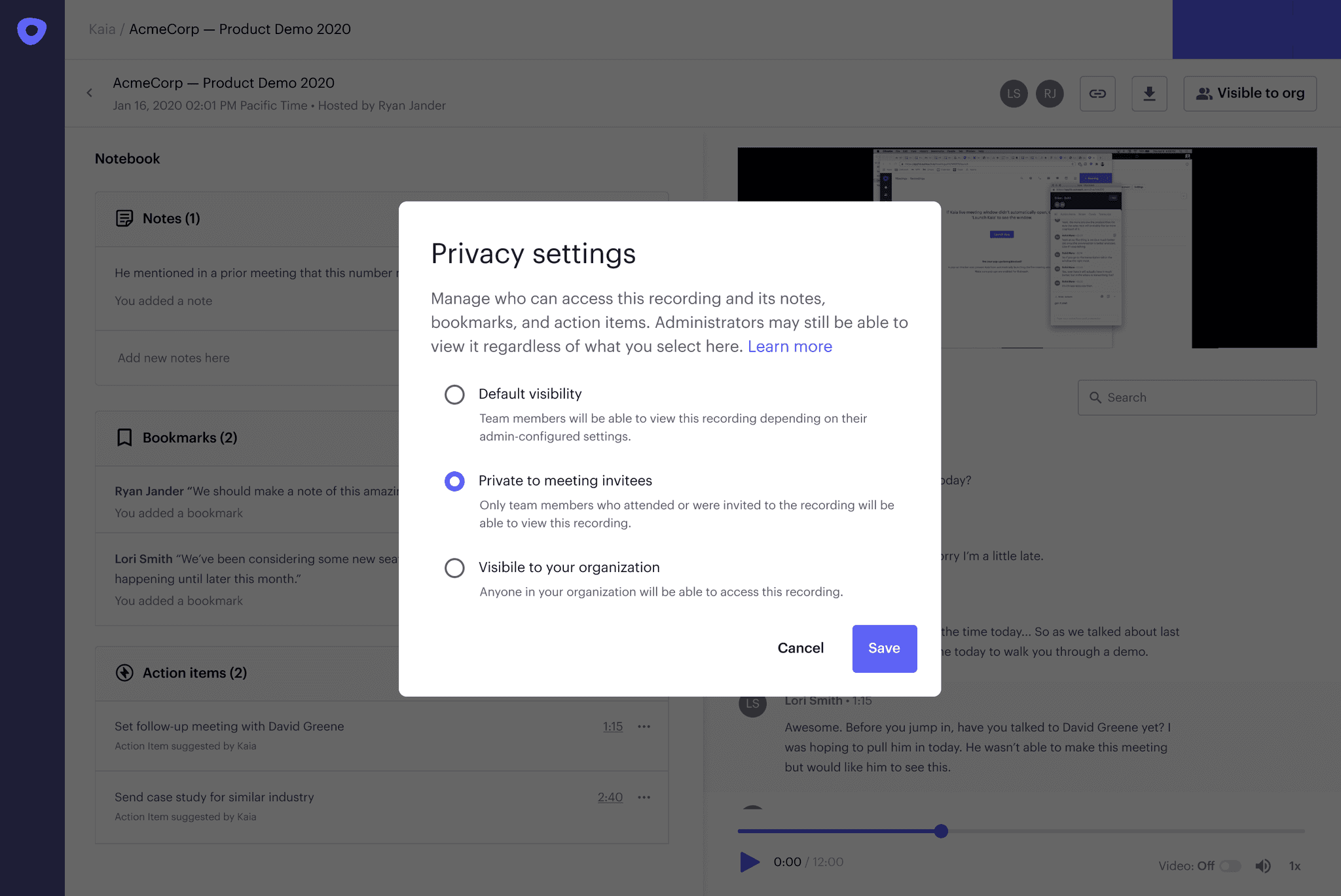Click the LS participant avatar
The width and height of the screenshot is (1341, 896).
tap(1014, 94)
